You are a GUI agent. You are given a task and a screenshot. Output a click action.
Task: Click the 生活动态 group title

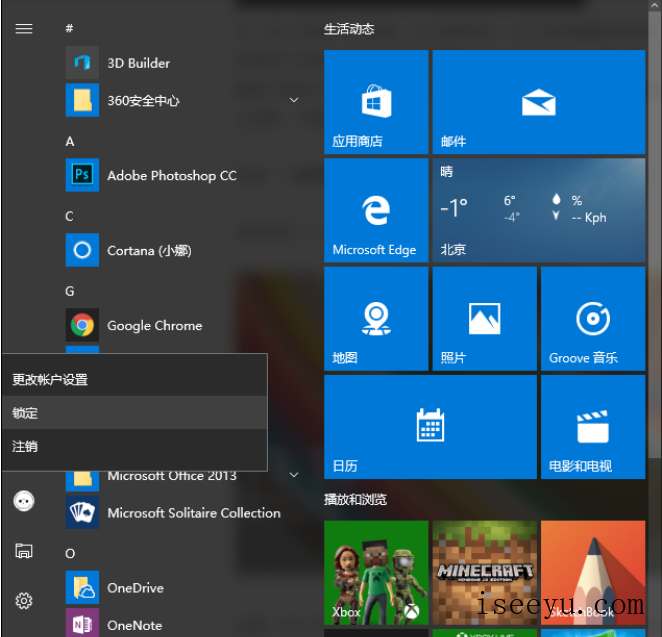[349, 29]
